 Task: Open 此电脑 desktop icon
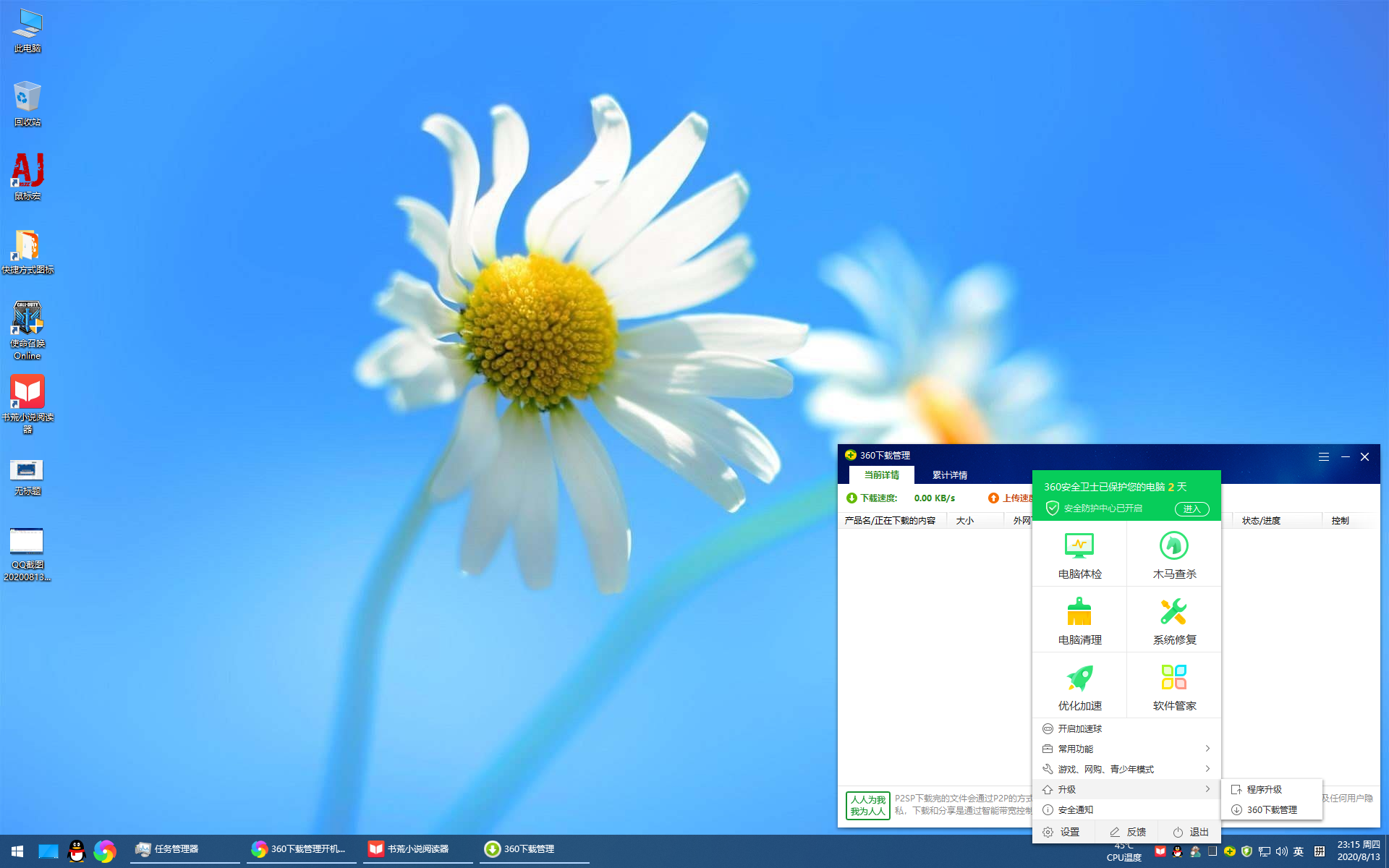pyautogui.click(x=27, y=30)
